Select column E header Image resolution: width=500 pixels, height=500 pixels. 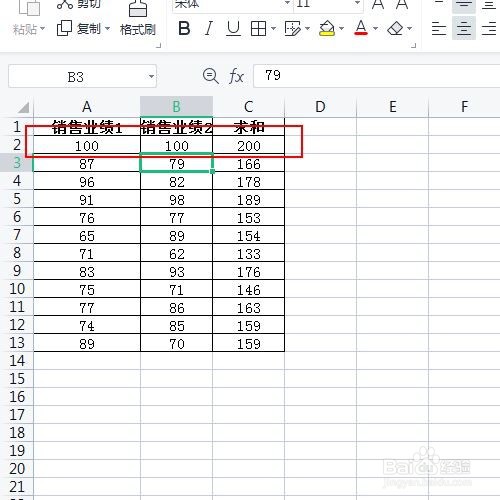(x=393, y=107)
